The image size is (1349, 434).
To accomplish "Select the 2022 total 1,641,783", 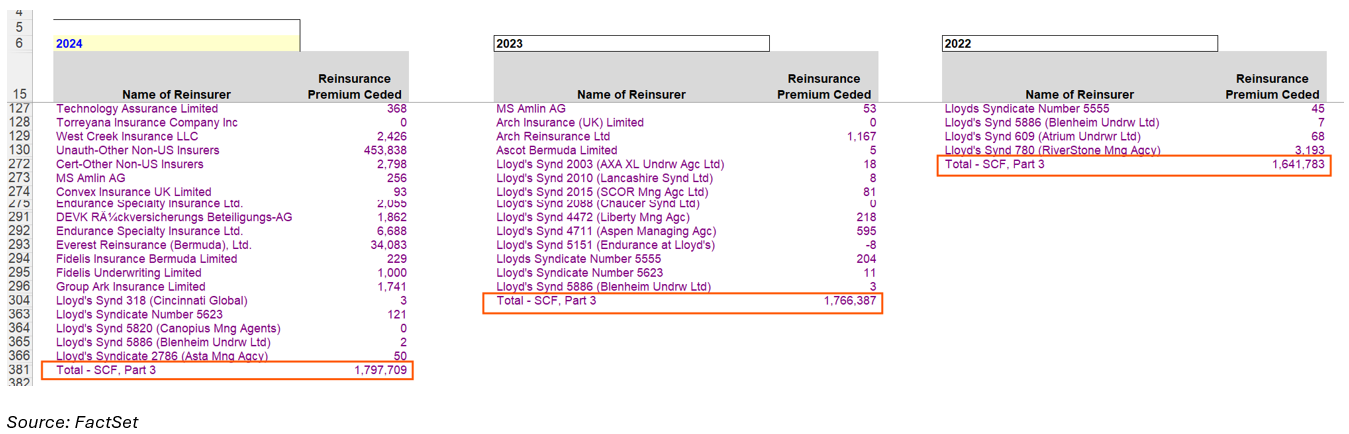I will [1298, 164].
